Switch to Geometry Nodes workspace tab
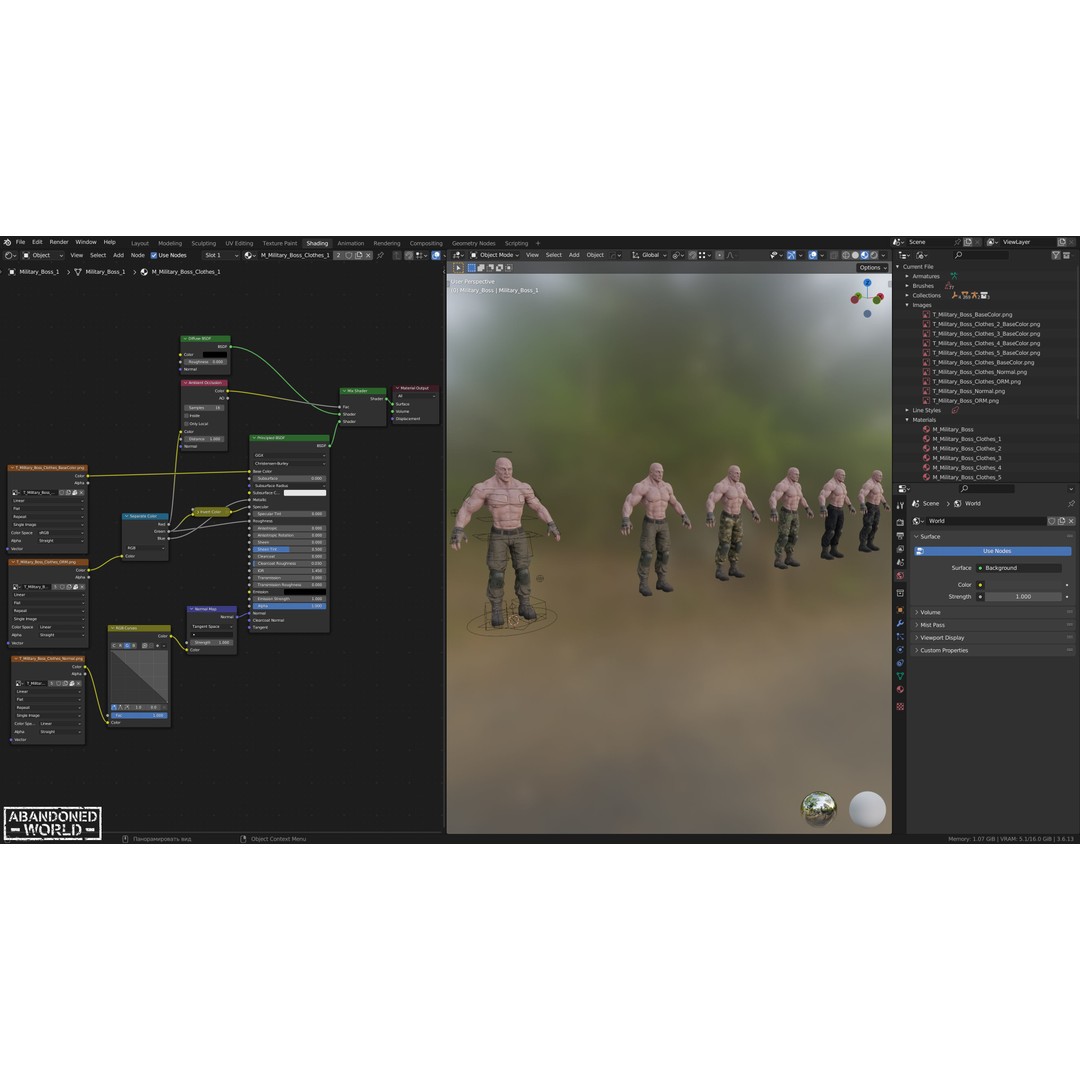The image size is (1080, 1080). tap(474, 243)
